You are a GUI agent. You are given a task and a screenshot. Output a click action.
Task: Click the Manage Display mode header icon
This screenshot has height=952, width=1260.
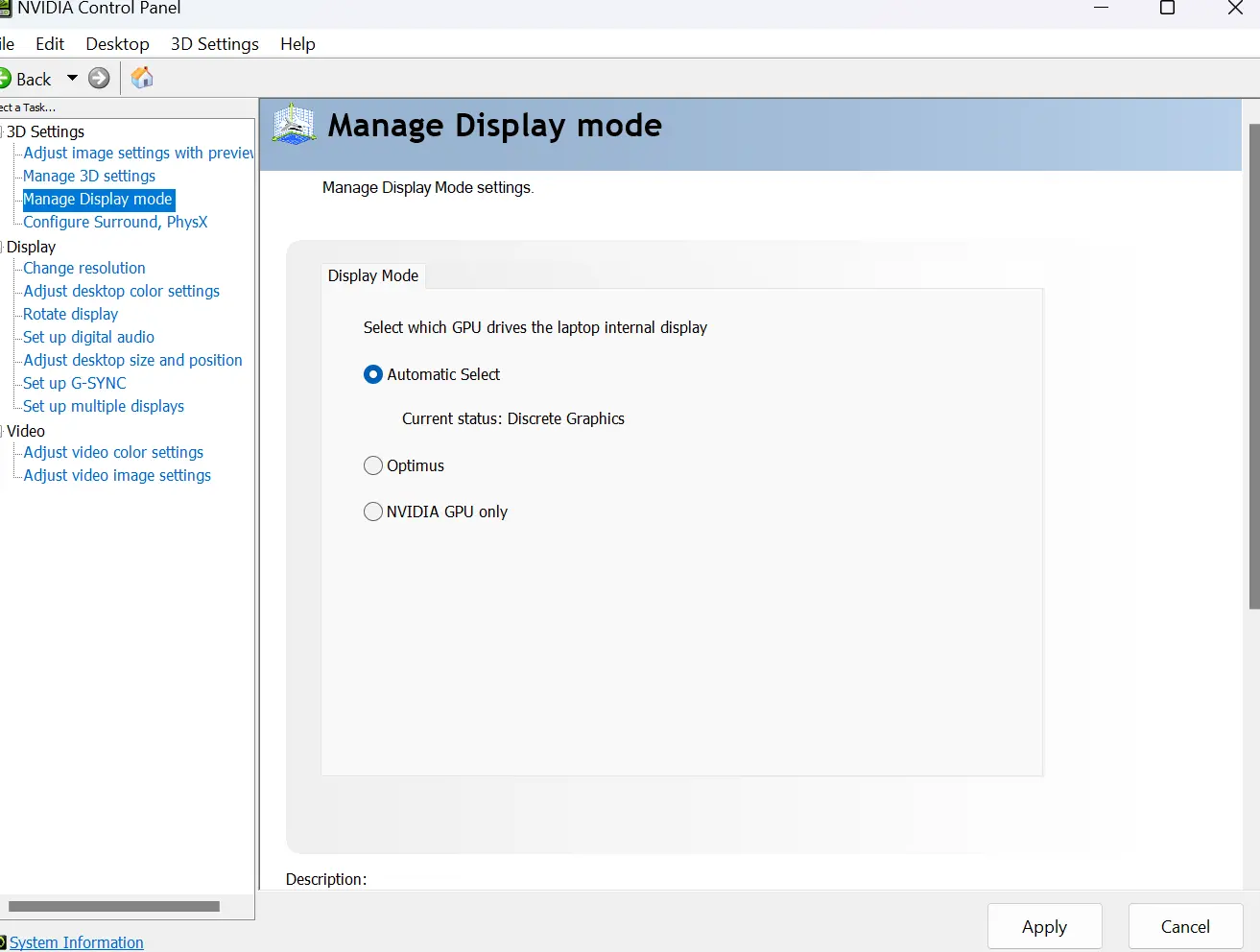(x=294, y=125)
